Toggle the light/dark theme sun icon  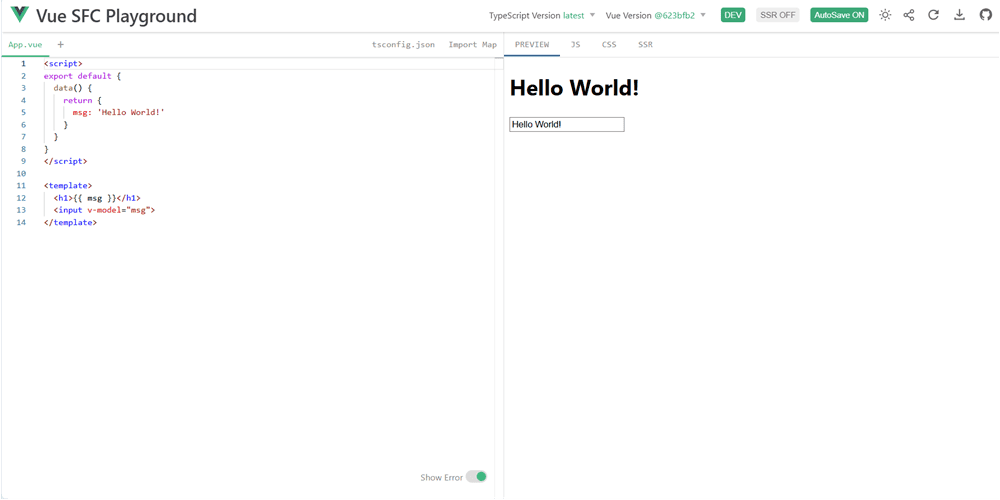(885, 15)
